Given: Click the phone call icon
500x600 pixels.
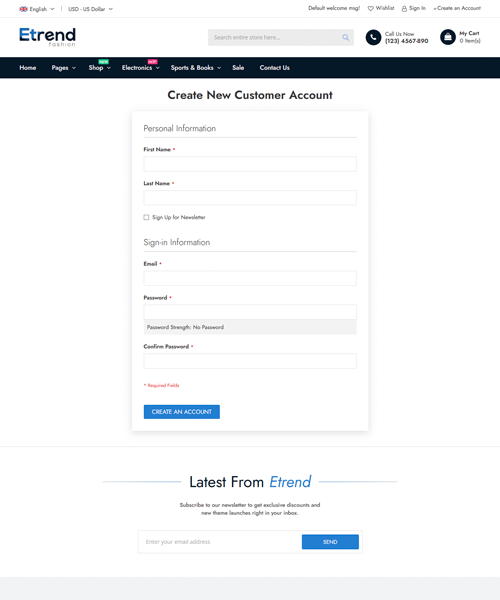Looking at the screenshot, I should (373, 38).
